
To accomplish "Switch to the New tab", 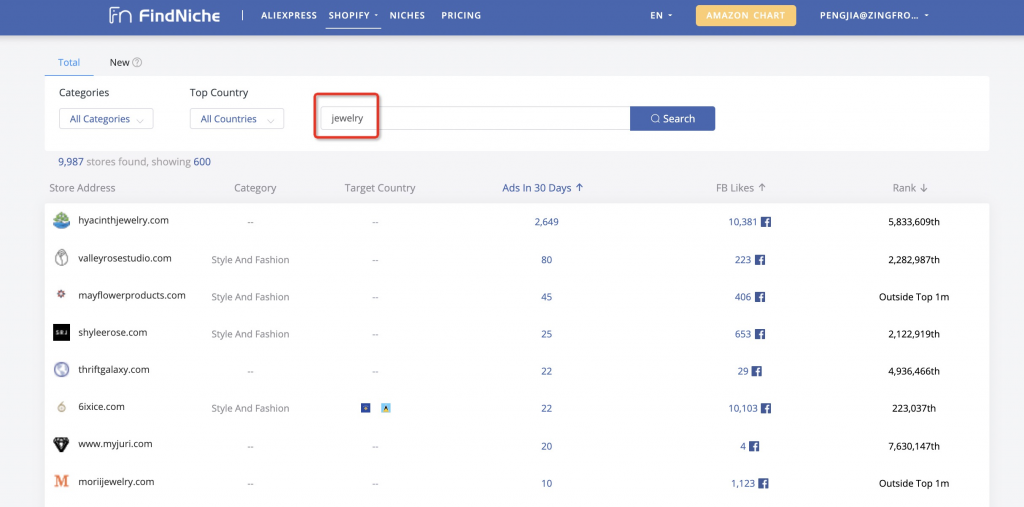I will pos(120,63).
